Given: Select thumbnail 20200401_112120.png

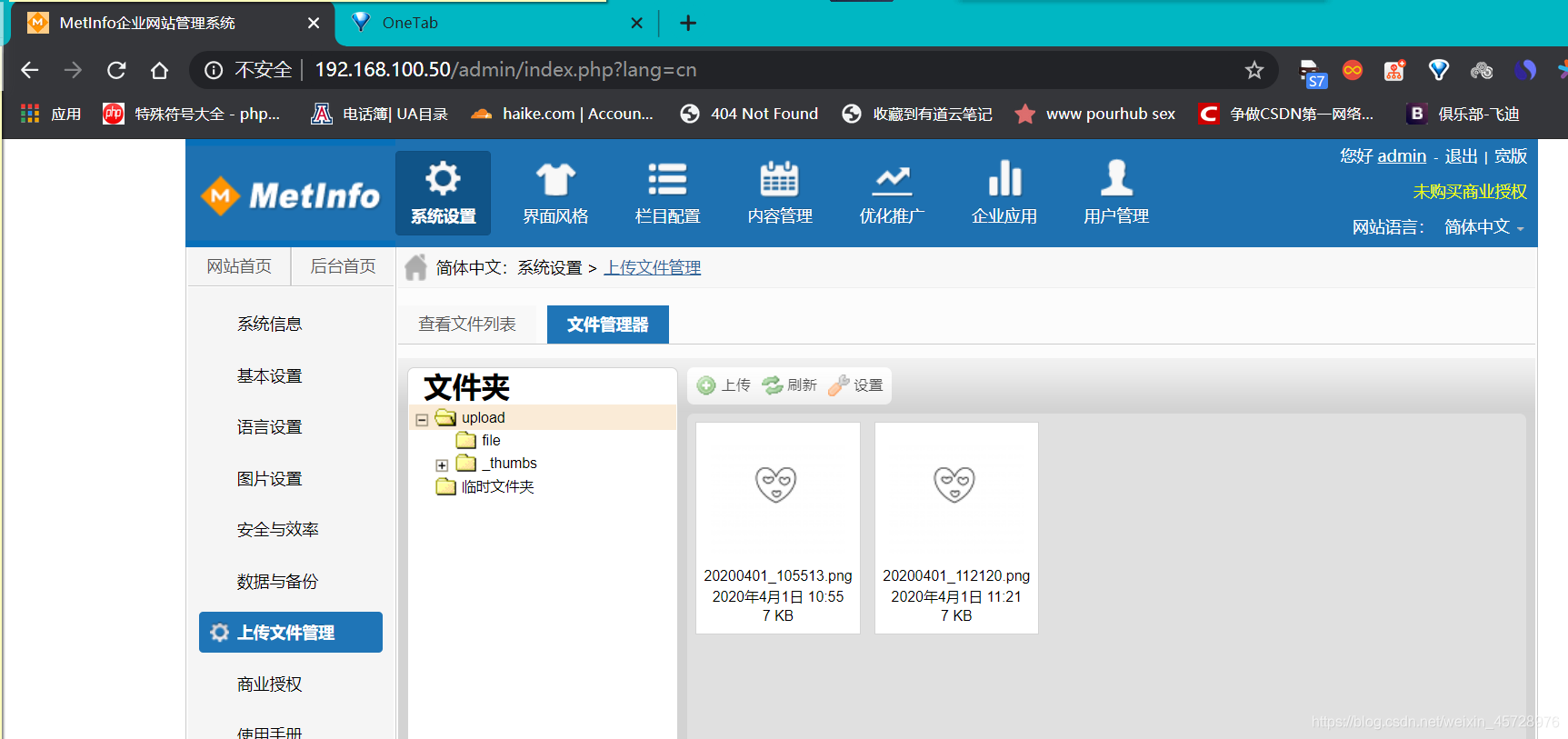Looking at the screenshot, I should (956, 528).
